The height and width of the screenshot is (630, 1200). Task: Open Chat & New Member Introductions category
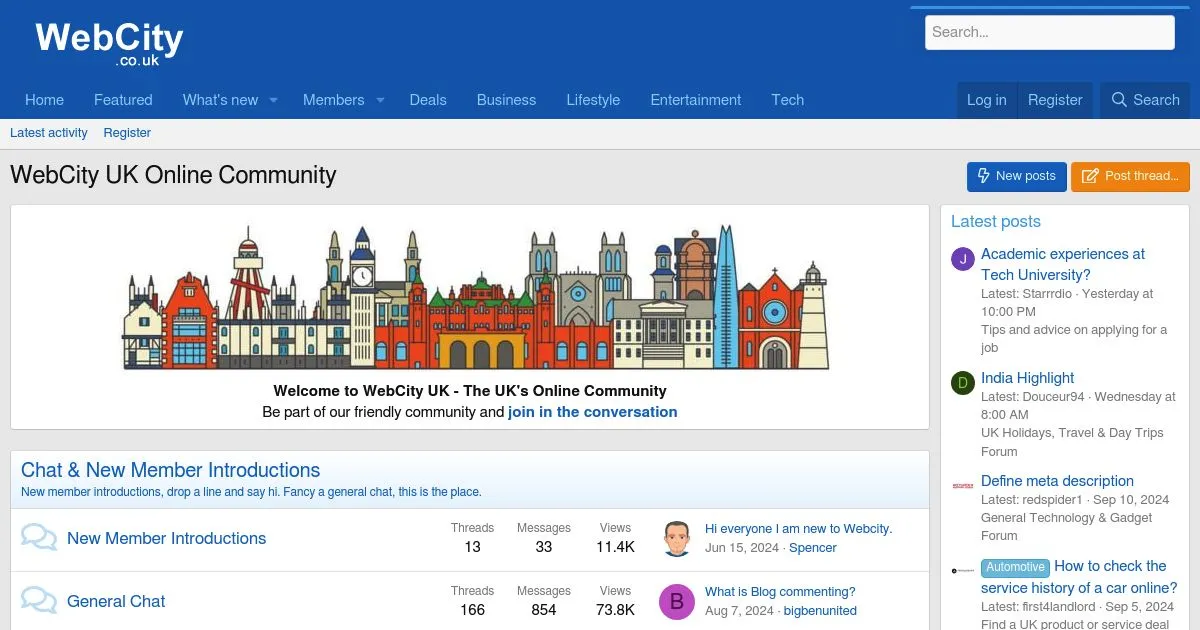click(171, 470)
